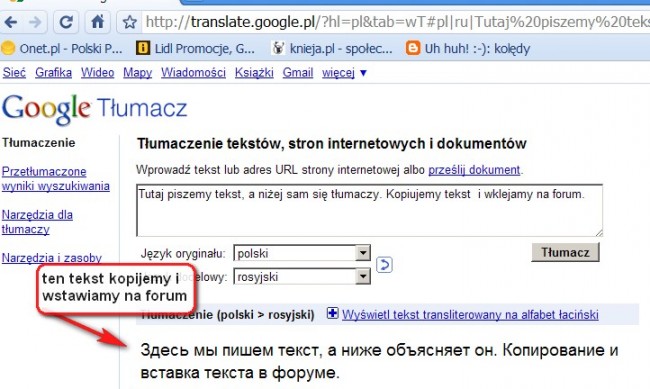The height and width of the screenshot is (389, 650).
Task: Expand transliteration with the plus icon
Action: 332,313
